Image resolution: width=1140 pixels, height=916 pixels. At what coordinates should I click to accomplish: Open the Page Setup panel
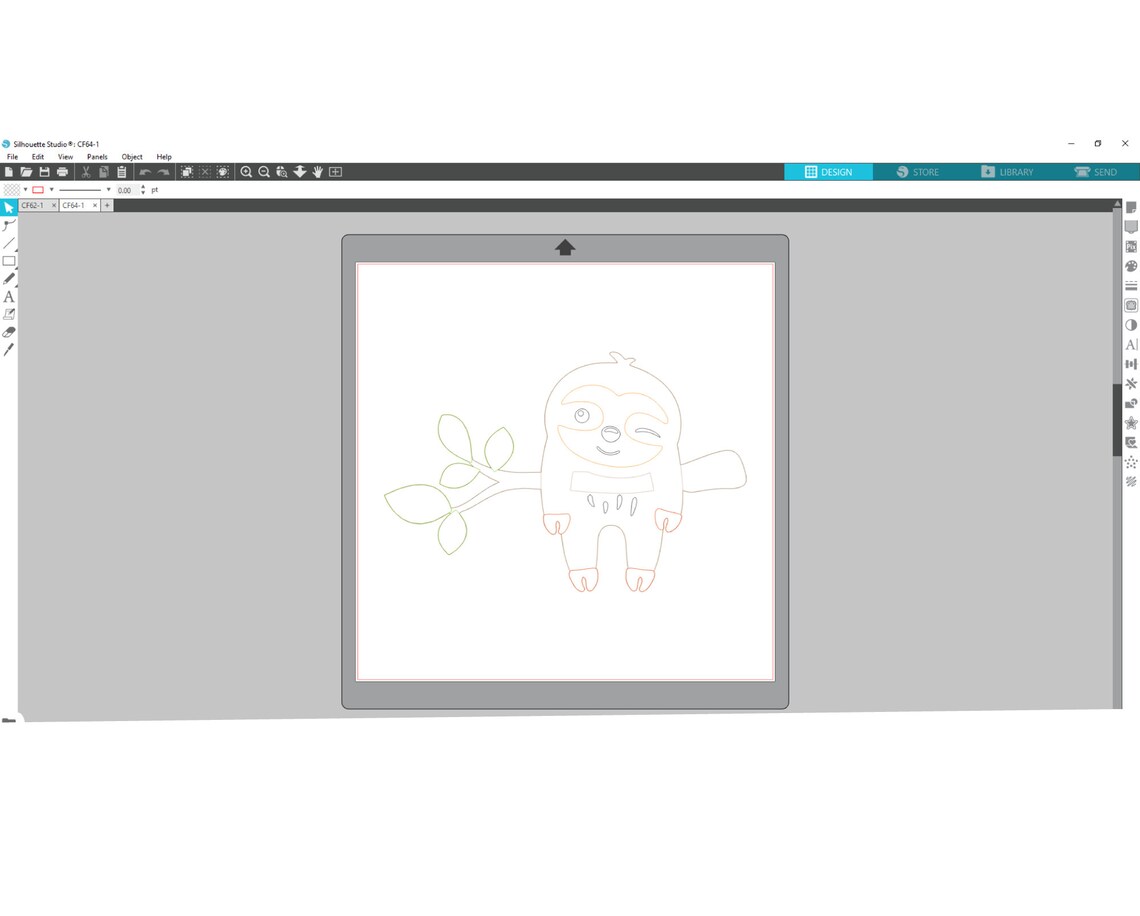pos(1131,207)
